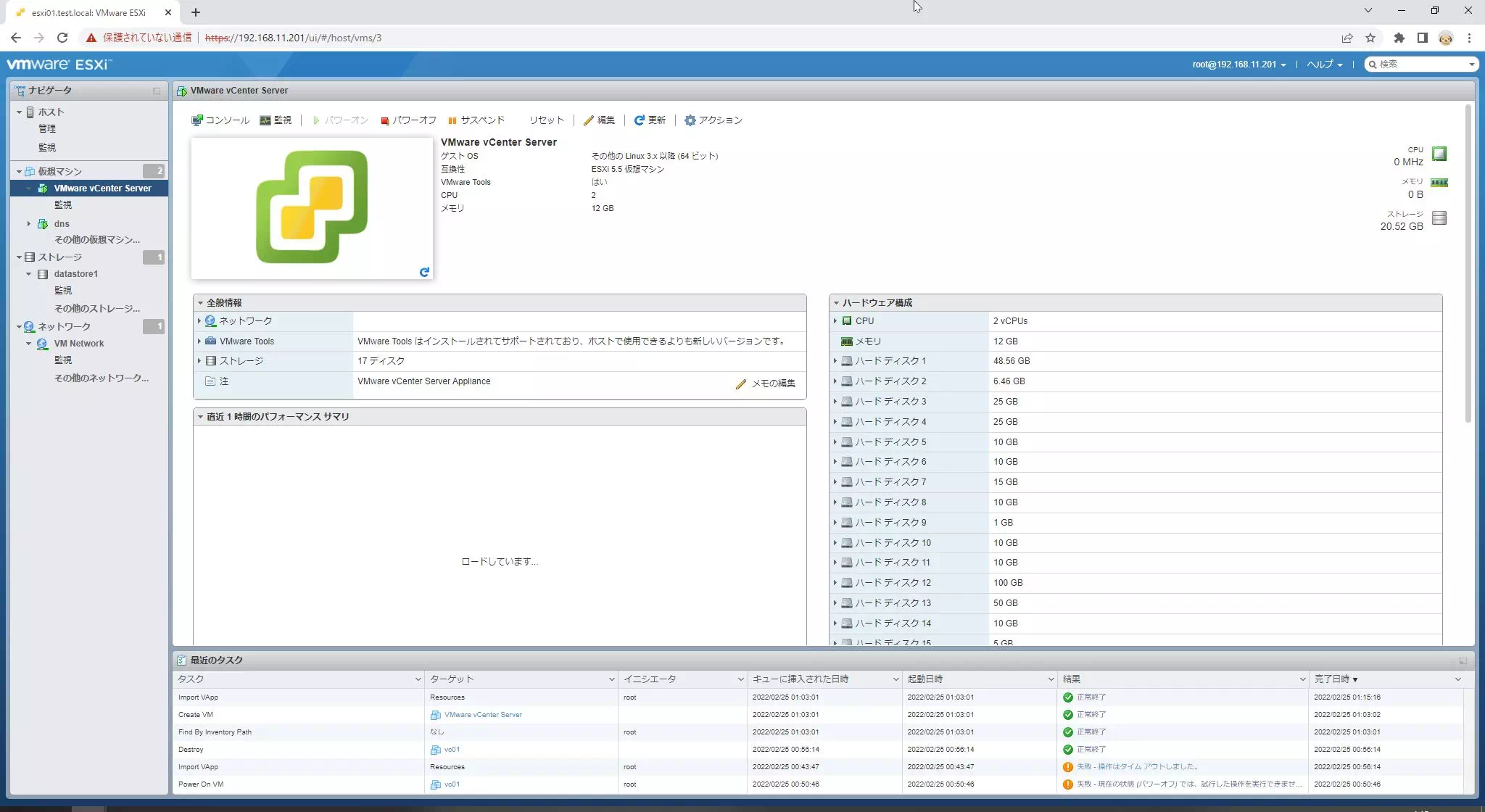Open the vc01 link in Power On VM row
This screenshot has width=1485, height=812.
[x=452, y=784]
